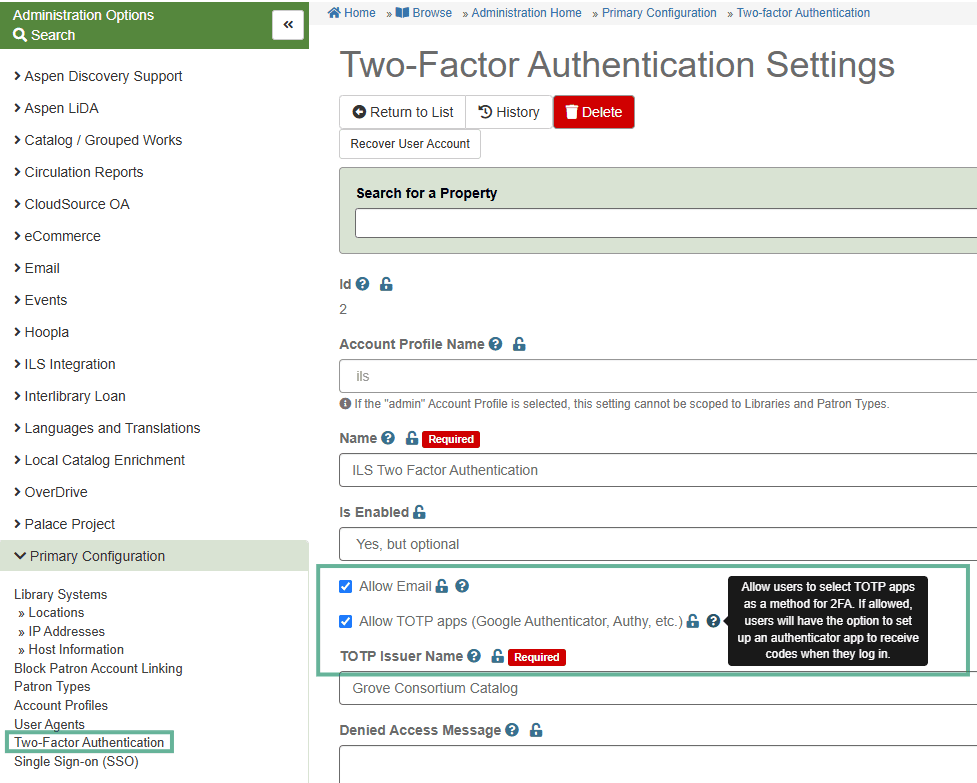
Task: Click the Browse book icon in breadcrumb
Action: point(403,12)
